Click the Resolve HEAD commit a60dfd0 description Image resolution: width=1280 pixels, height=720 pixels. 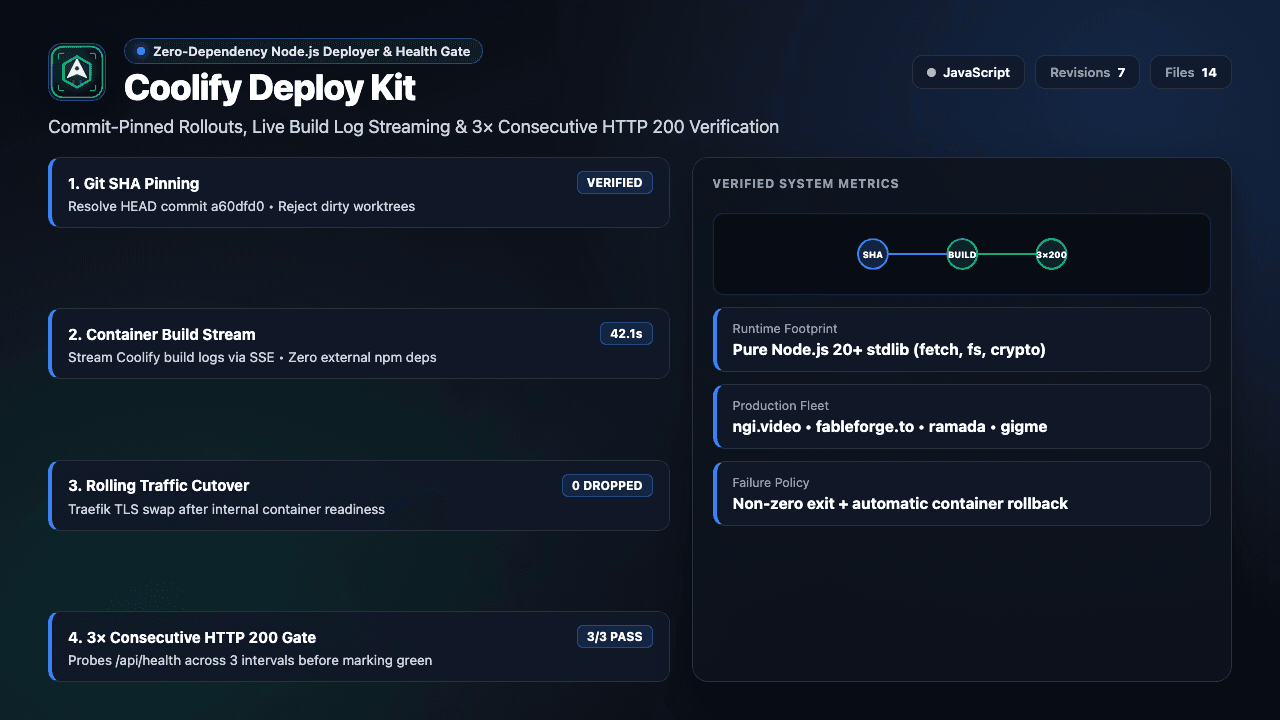click(x=241, y=206)
